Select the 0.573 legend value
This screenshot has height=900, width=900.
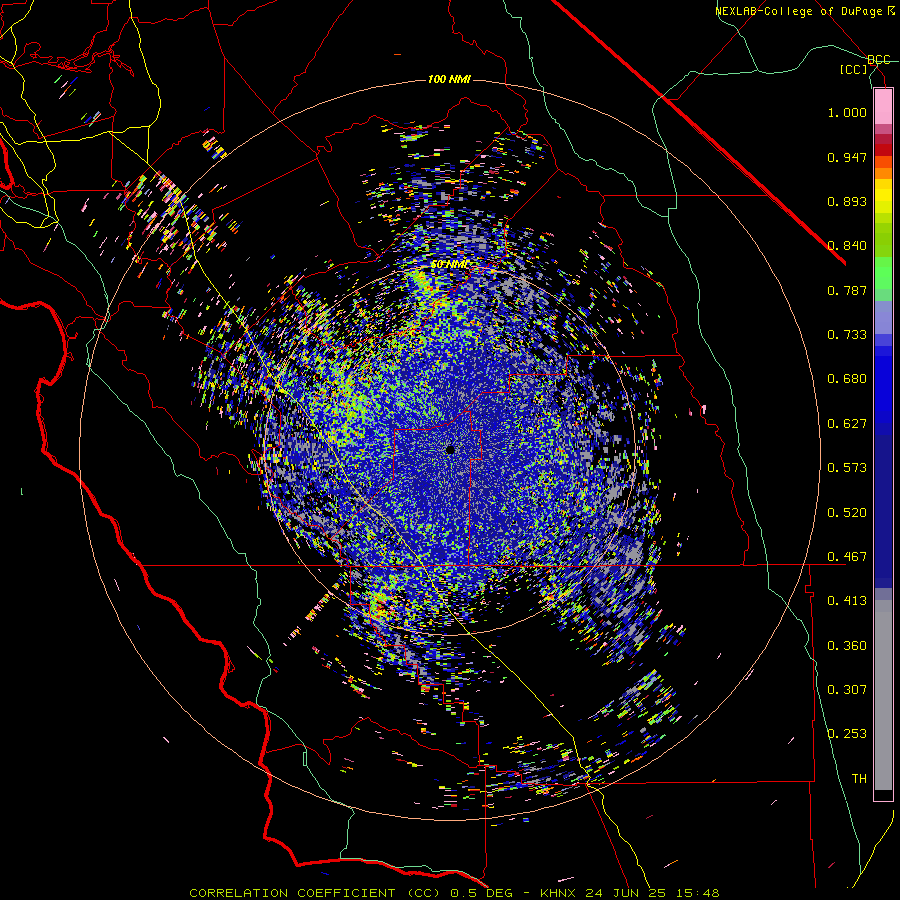click(x=847, y=468)
